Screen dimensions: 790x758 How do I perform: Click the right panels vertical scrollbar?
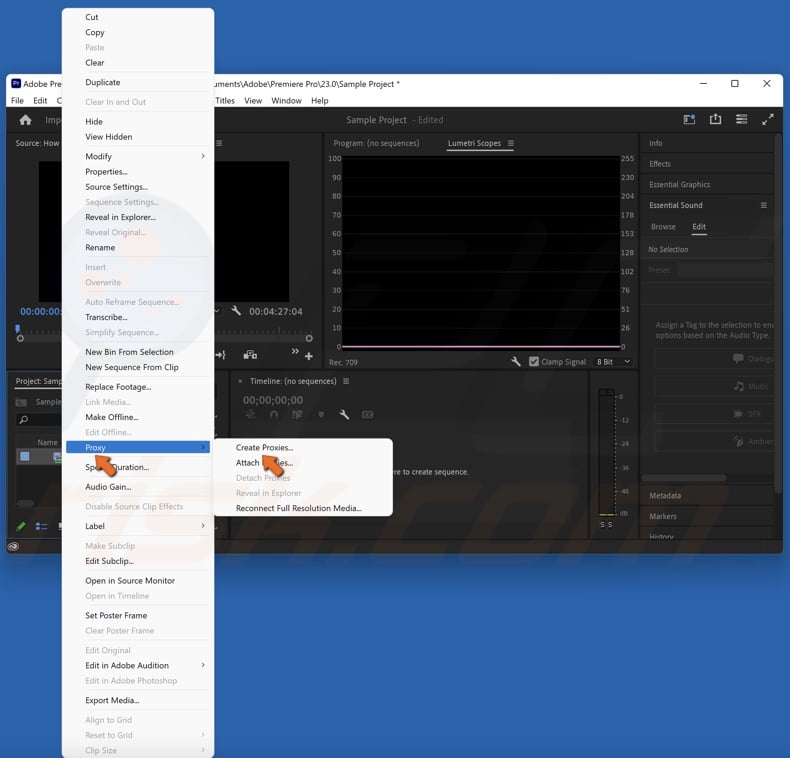click(778, 312)
